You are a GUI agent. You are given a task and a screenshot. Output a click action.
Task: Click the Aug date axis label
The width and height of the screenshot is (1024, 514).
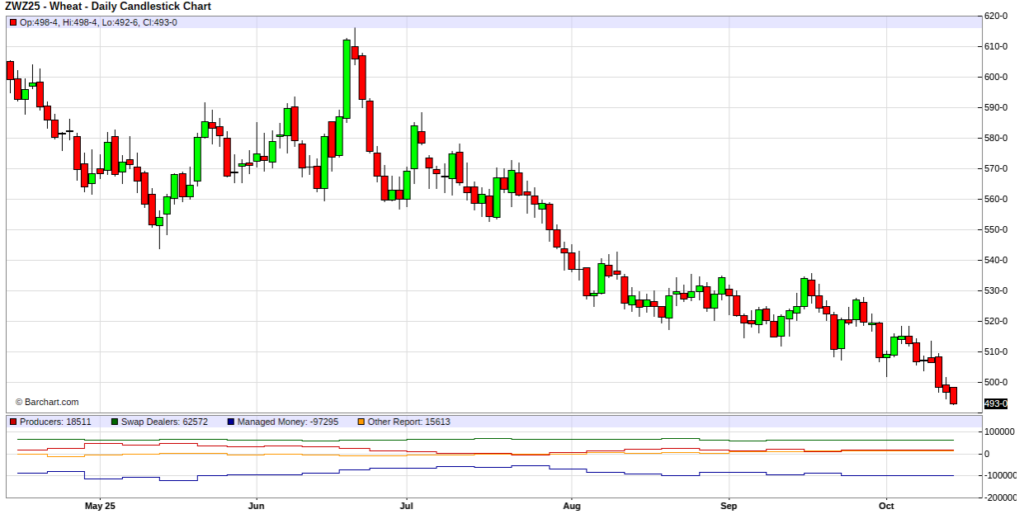pyautogui.click(x=569, y=506)
